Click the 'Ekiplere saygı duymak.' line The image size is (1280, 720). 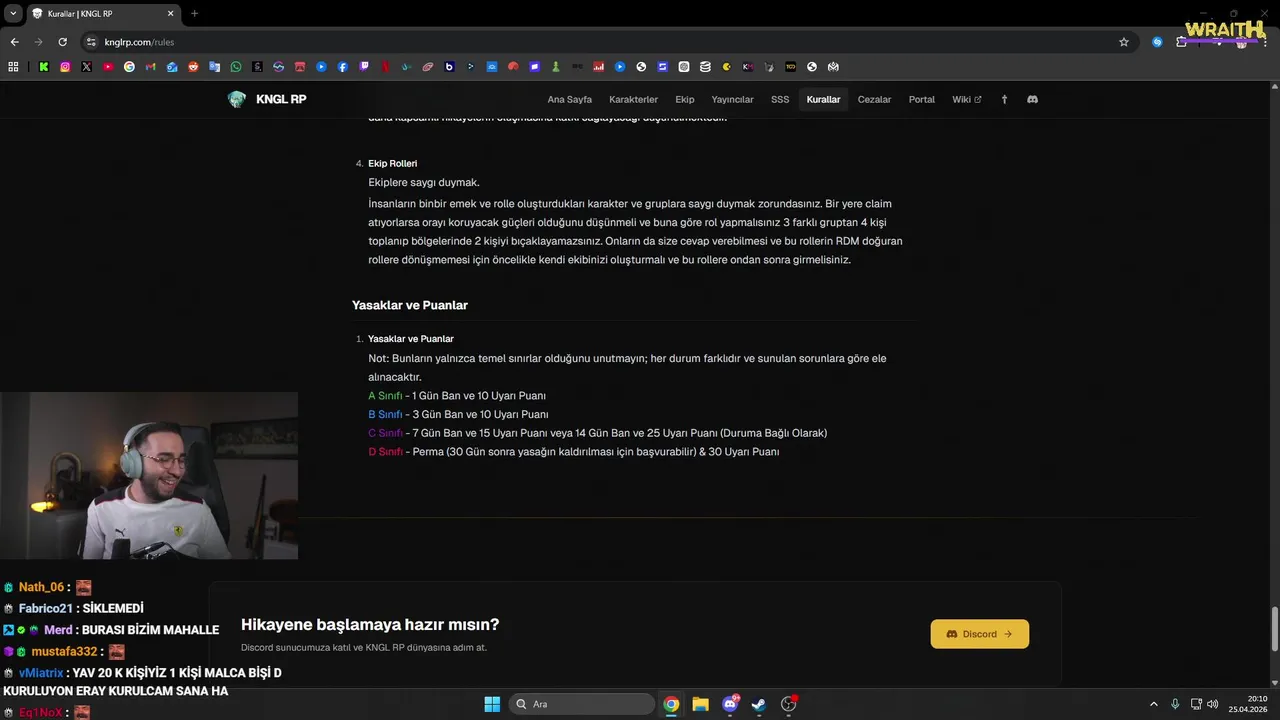pyautogui.click(x=424, y=182)
